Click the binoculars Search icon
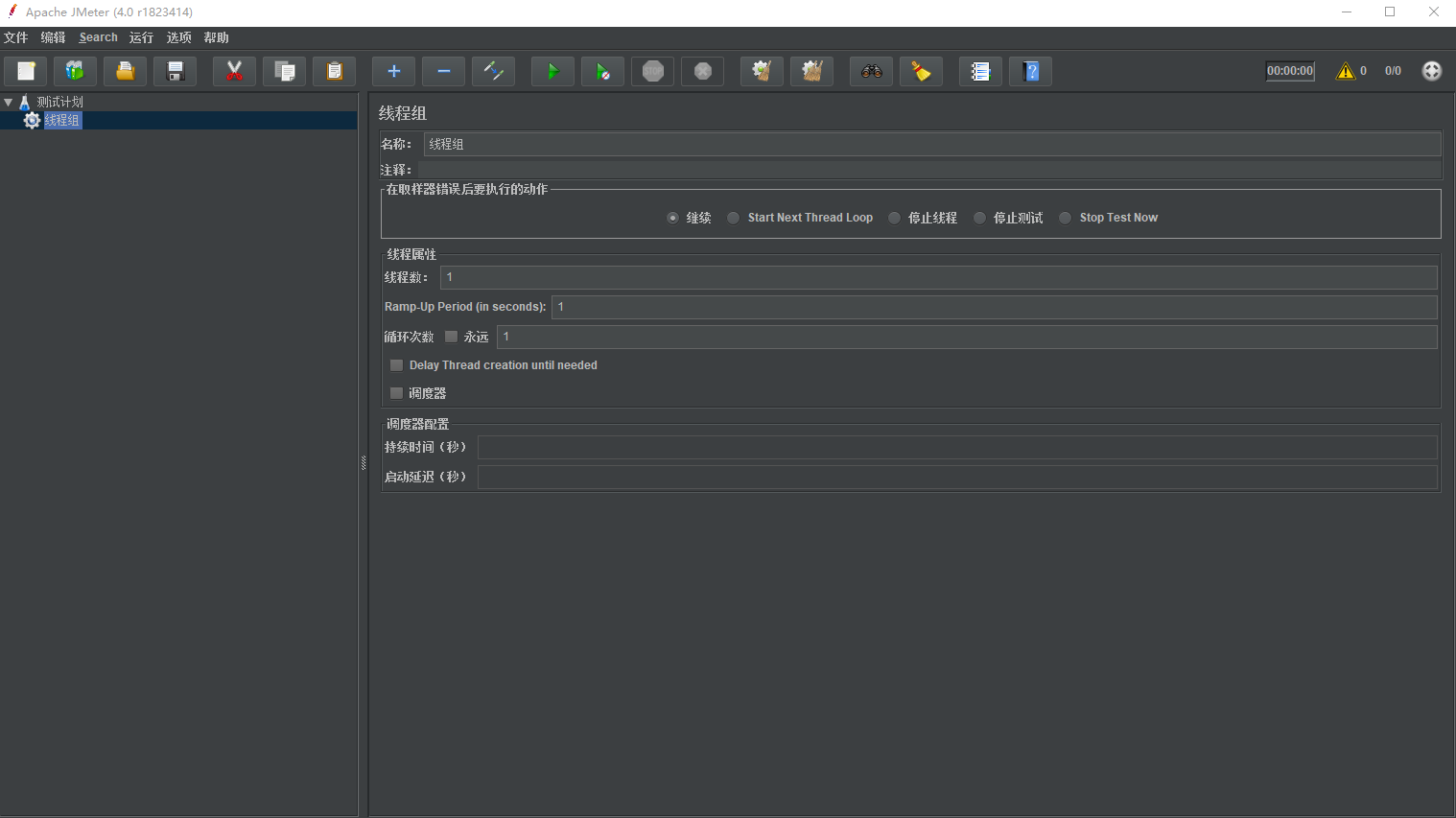 [x=871, y=71]
